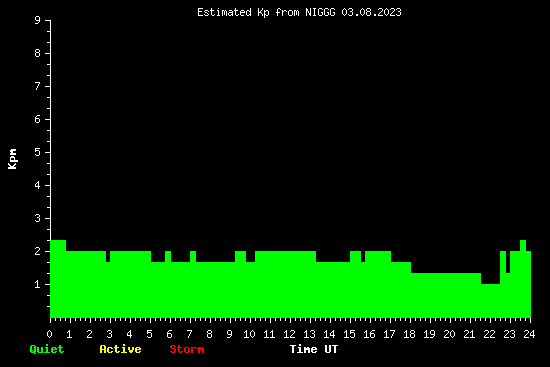Click hour 24 on the time axis
The width and height of the screenshot is (550, 367).
529,334
